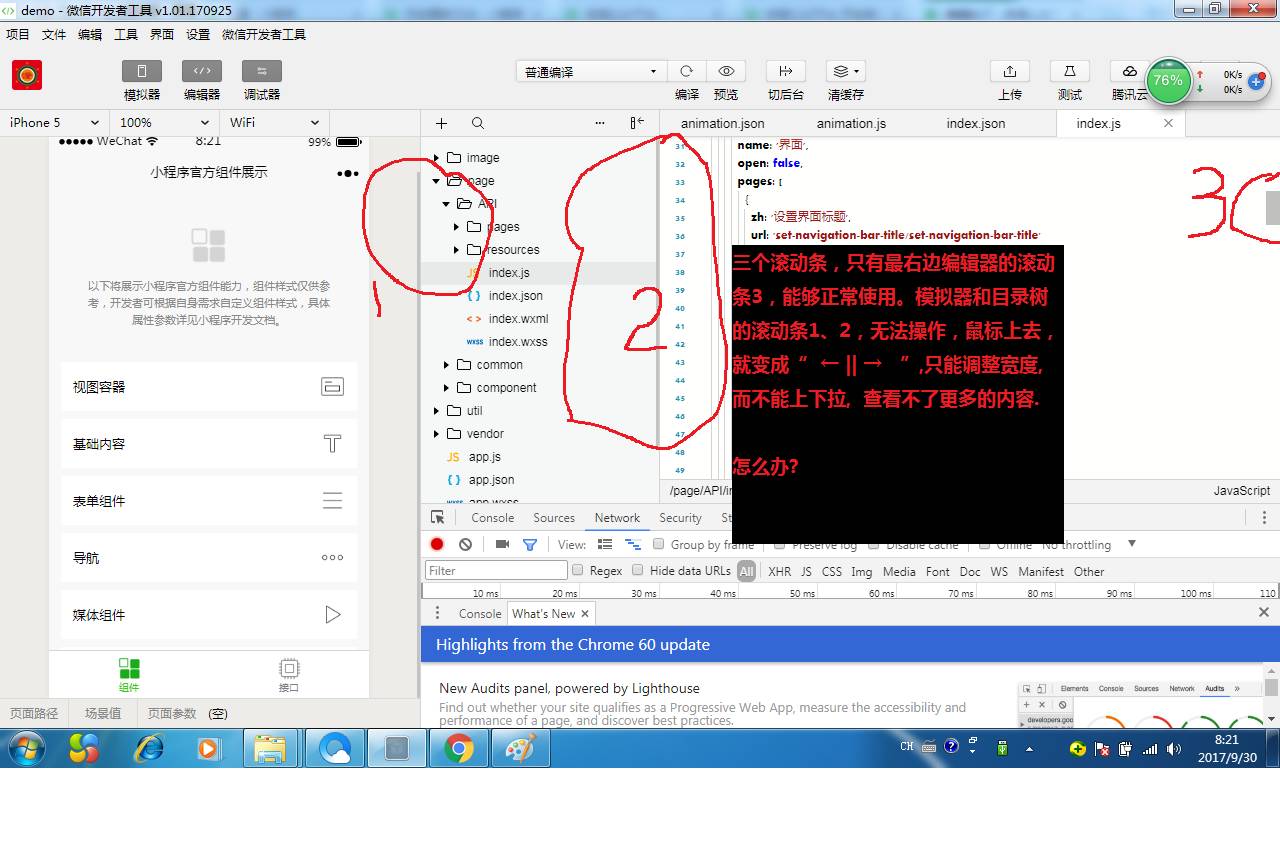Enable the Group by frame checkbox
The image size is (1280, 864).
click(658, 544)
